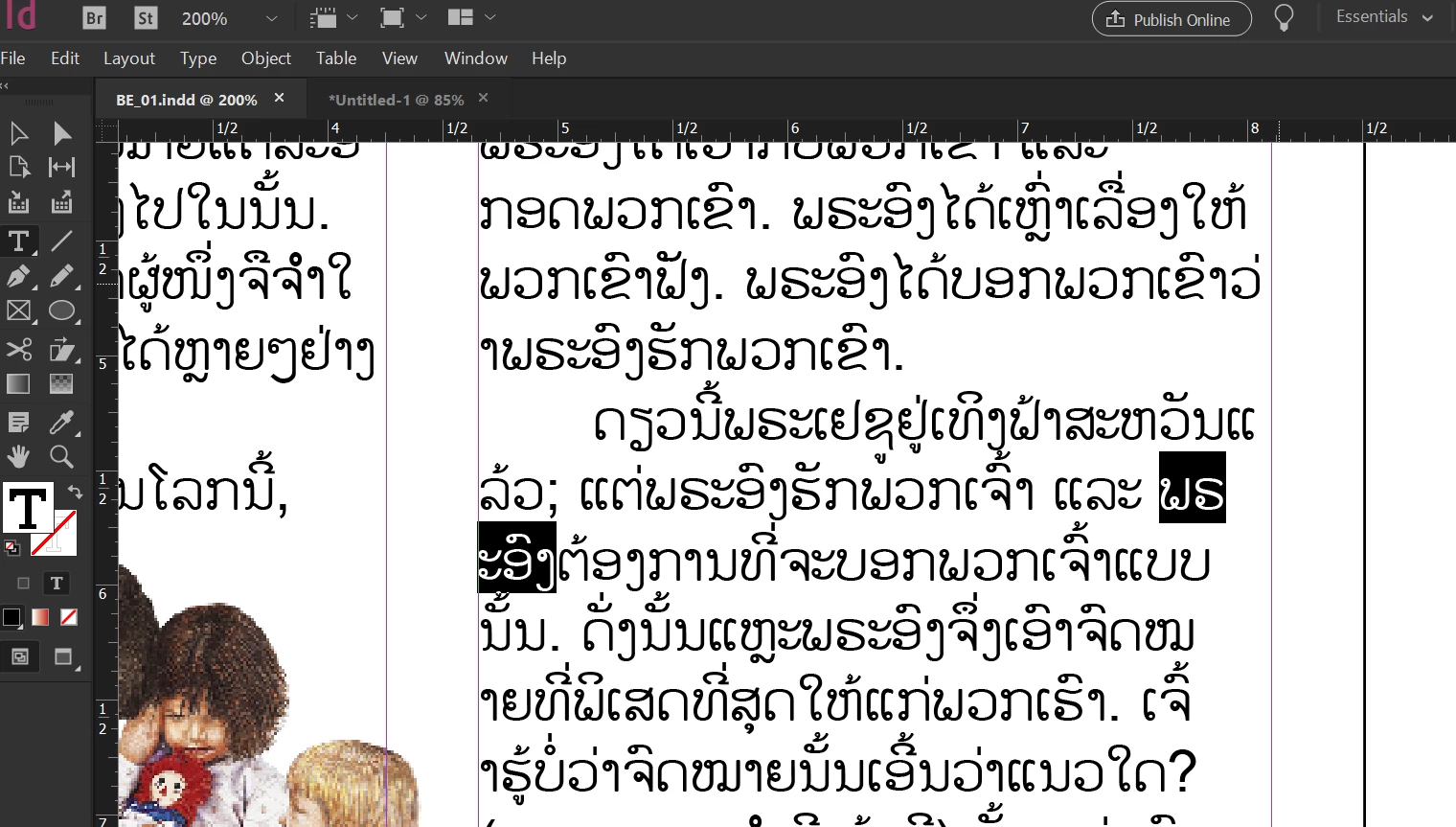Click the highlighted selected Lao text
Image resolution: width=1456 pixels, height=827 pixels.
[1192, 488]
